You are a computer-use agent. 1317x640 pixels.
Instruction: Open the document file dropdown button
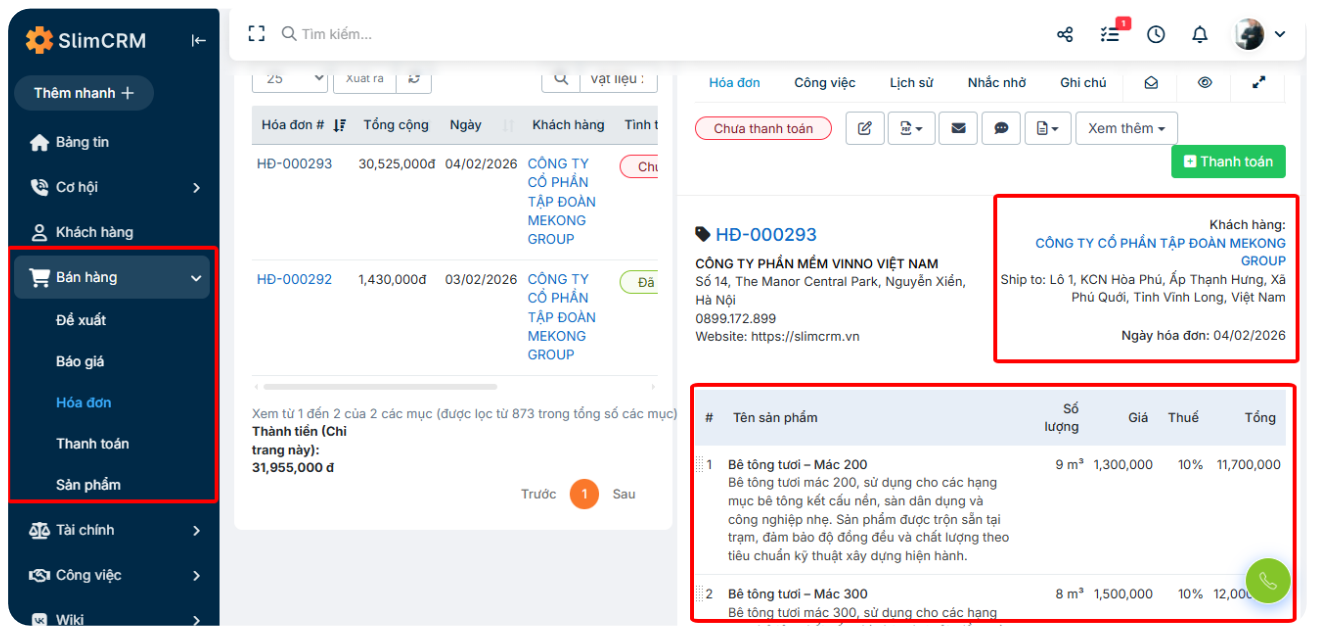click(1048, 128)
